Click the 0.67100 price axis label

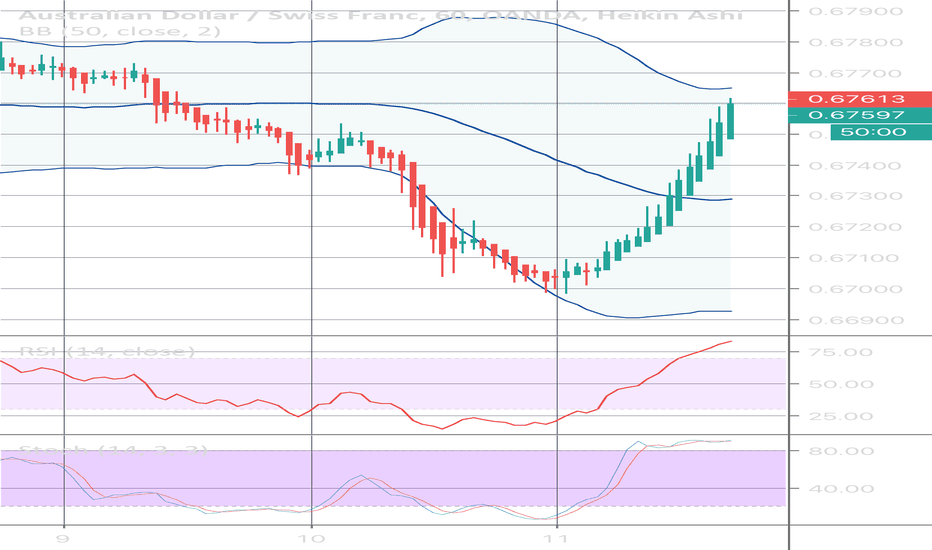(856, 258)
